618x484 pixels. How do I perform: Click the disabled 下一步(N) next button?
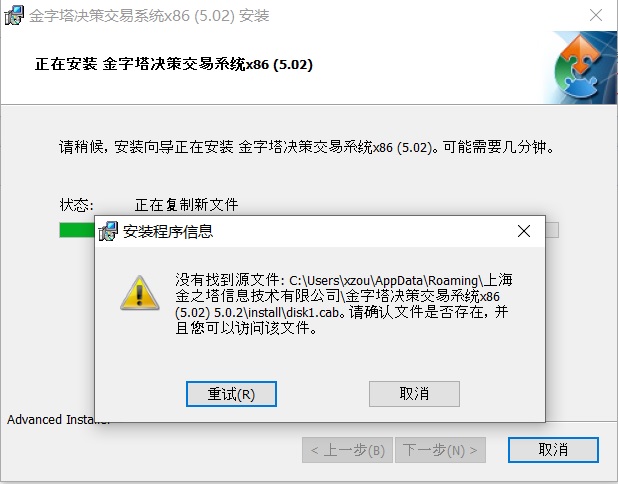[440, 450]
